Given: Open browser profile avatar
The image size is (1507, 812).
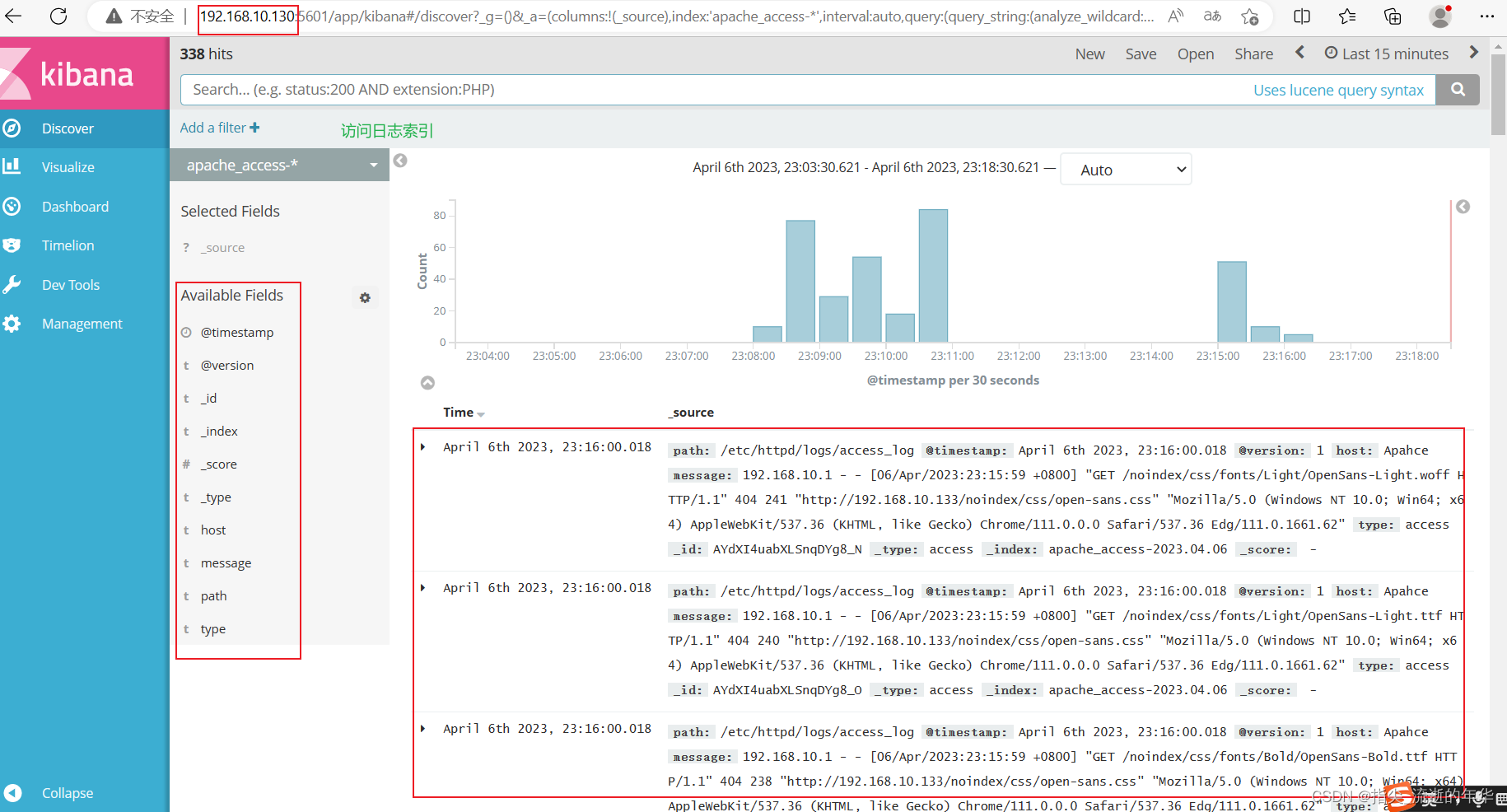Looking at the screenshot, I should point(1440,16).
